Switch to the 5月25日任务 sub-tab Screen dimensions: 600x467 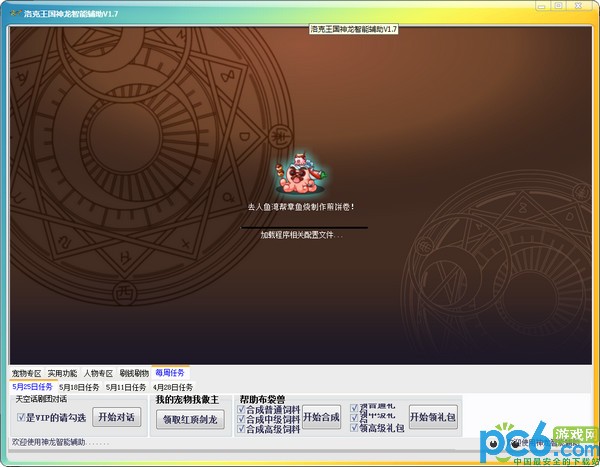tap(33, 387)
